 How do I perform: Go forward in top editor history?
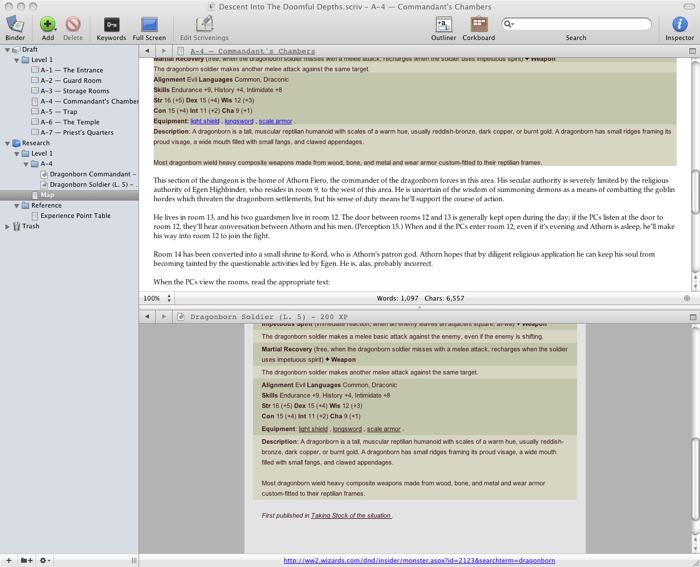(x=164, y=51)
